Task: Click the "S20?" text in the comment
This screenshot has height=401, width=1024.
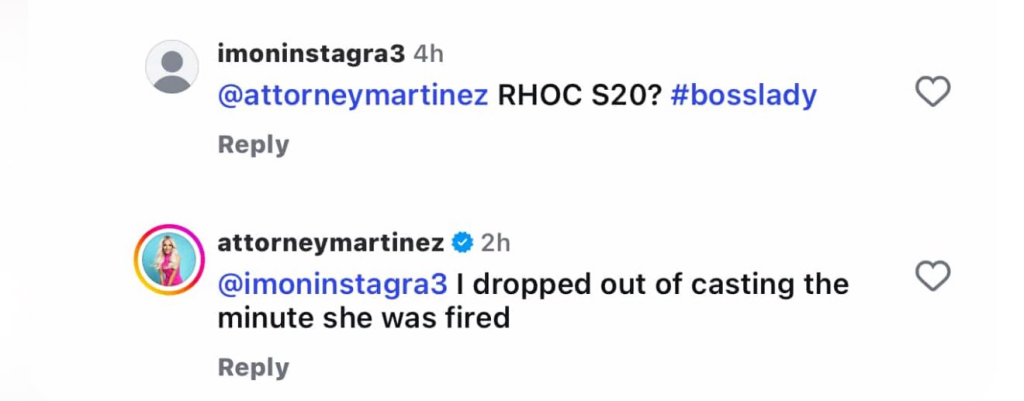Action: coord(617,95)
